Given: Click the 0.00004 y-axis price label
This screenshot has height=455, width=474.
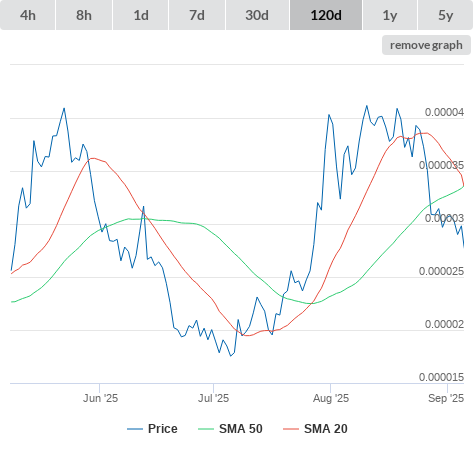Looking at the screenshot, I should [444, 113].
